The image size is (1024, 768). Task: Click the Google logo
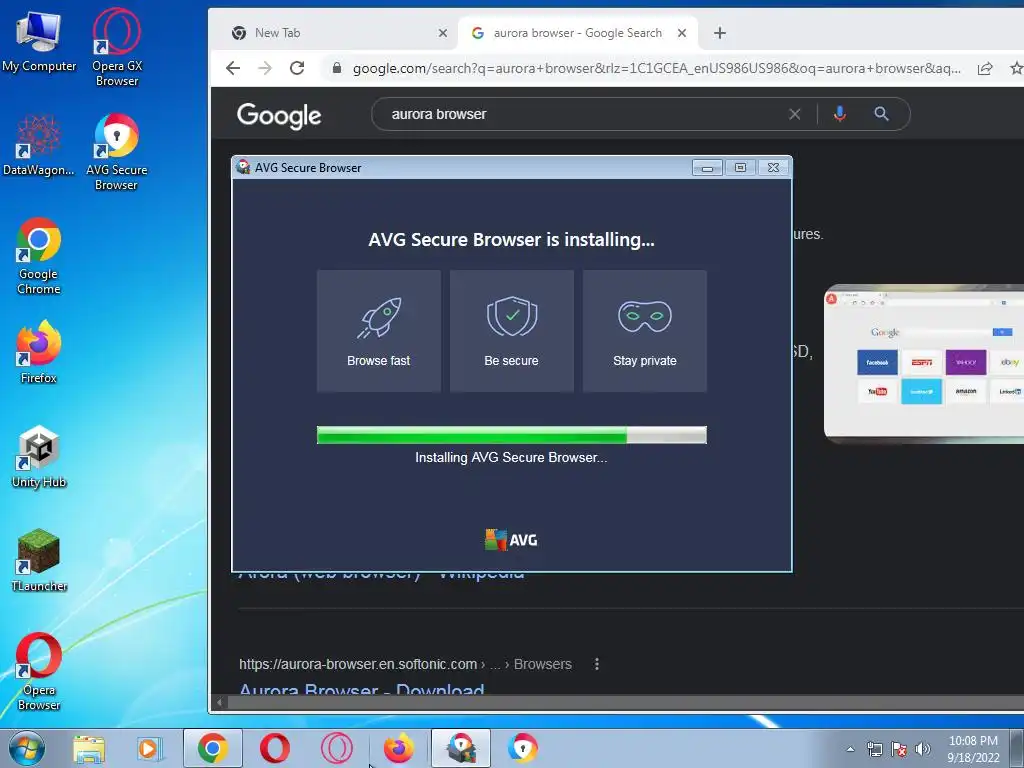279,116
